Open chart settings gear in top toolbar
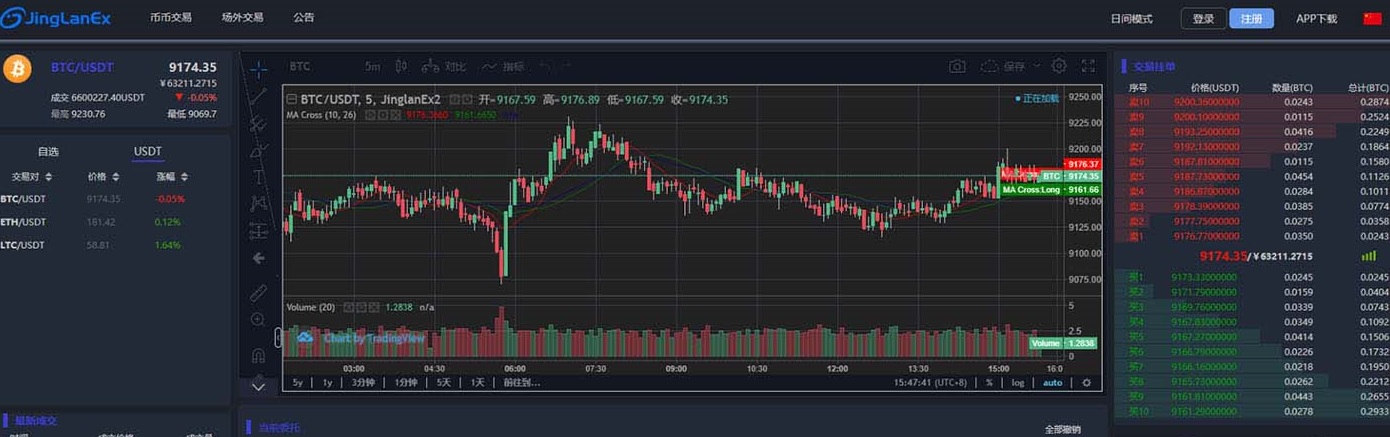 [1059, 66]
